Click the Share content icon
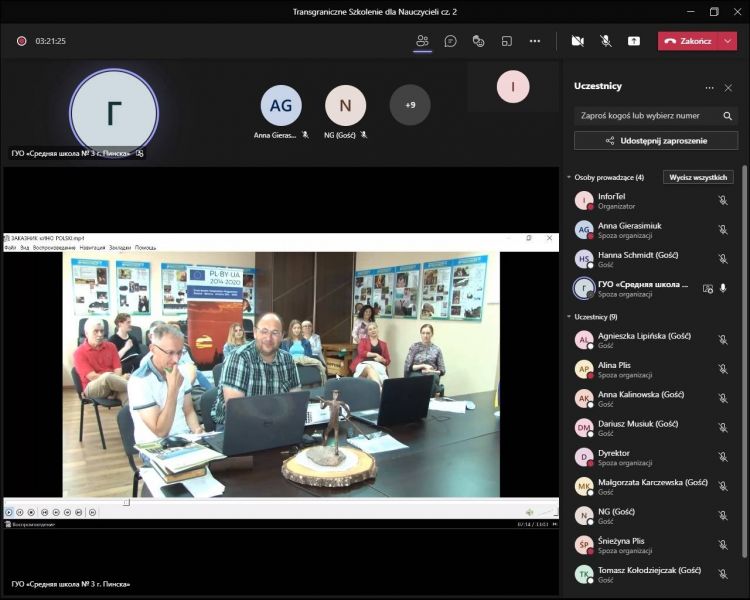 tap(634, 41)
